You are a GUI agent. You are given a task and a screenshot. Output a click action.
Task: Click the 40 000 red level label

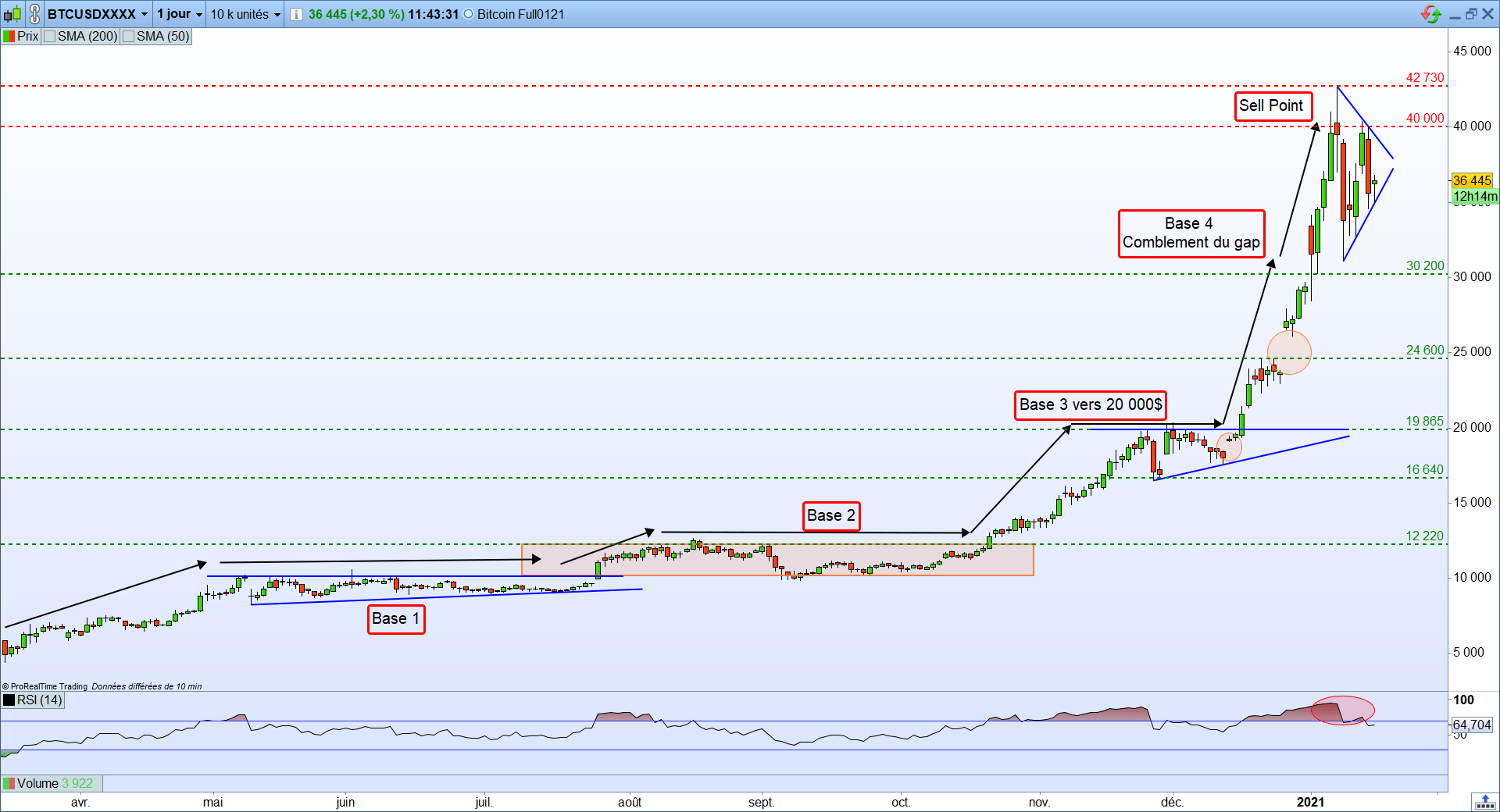click(1425, 118)
